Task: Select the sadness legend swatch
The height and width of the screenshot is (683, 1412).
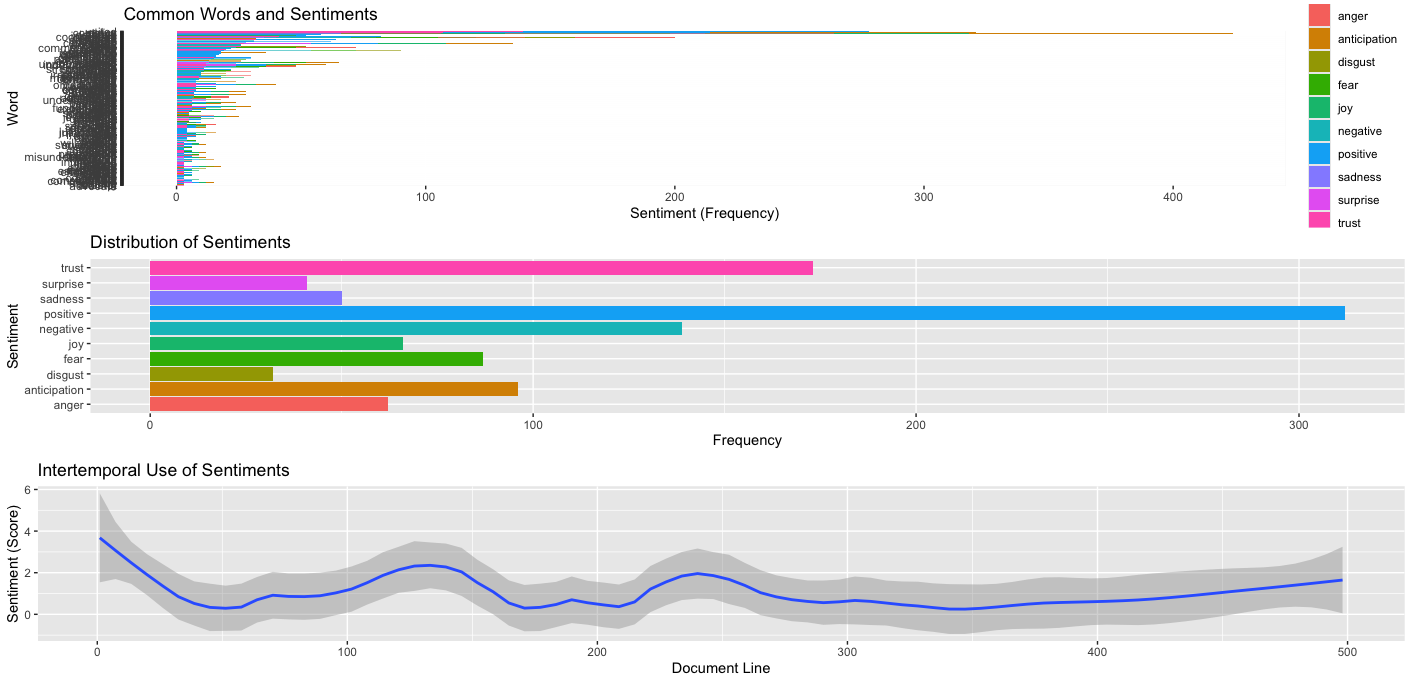Action: (1320, 177)
